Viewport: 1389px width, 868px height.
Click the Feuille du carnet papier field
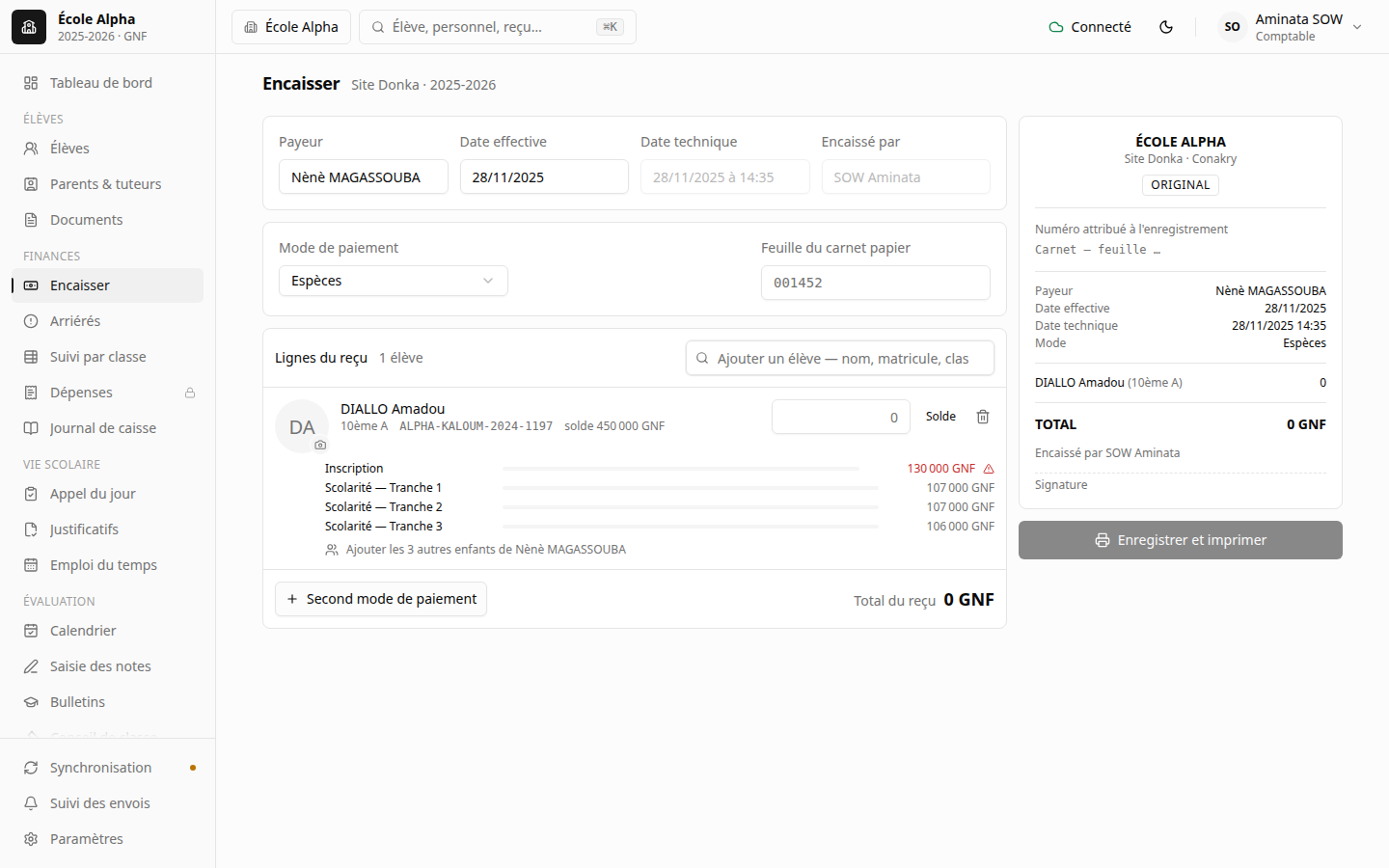coord(876,283)
